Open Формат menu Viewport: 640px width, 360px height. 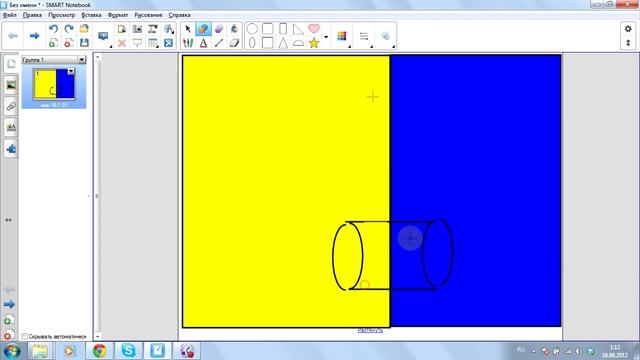click(x=118, y=15)
